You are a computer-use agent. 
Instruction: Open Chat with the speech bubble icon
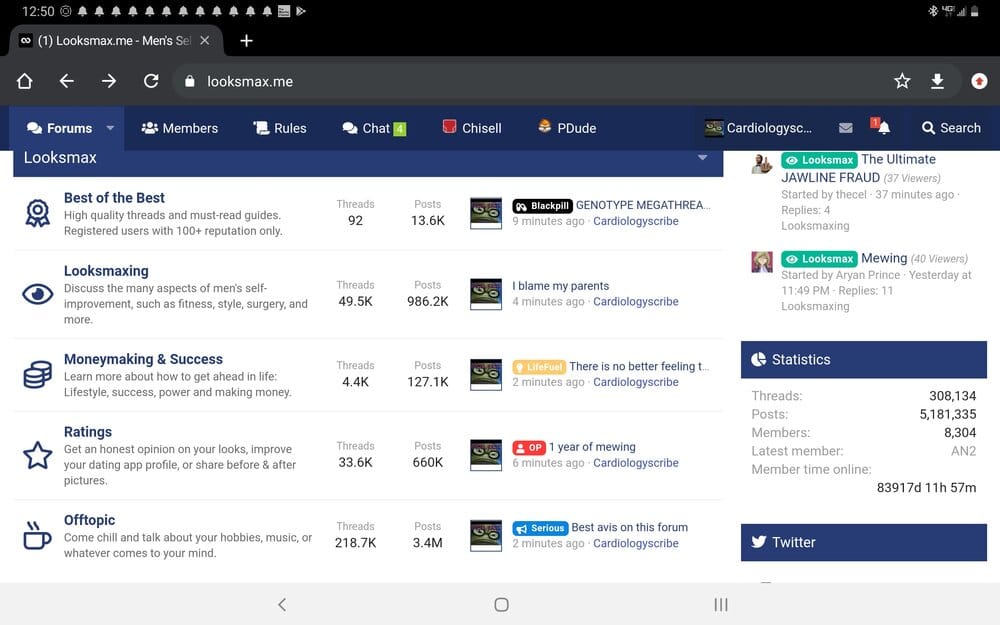tap(350, 128)
